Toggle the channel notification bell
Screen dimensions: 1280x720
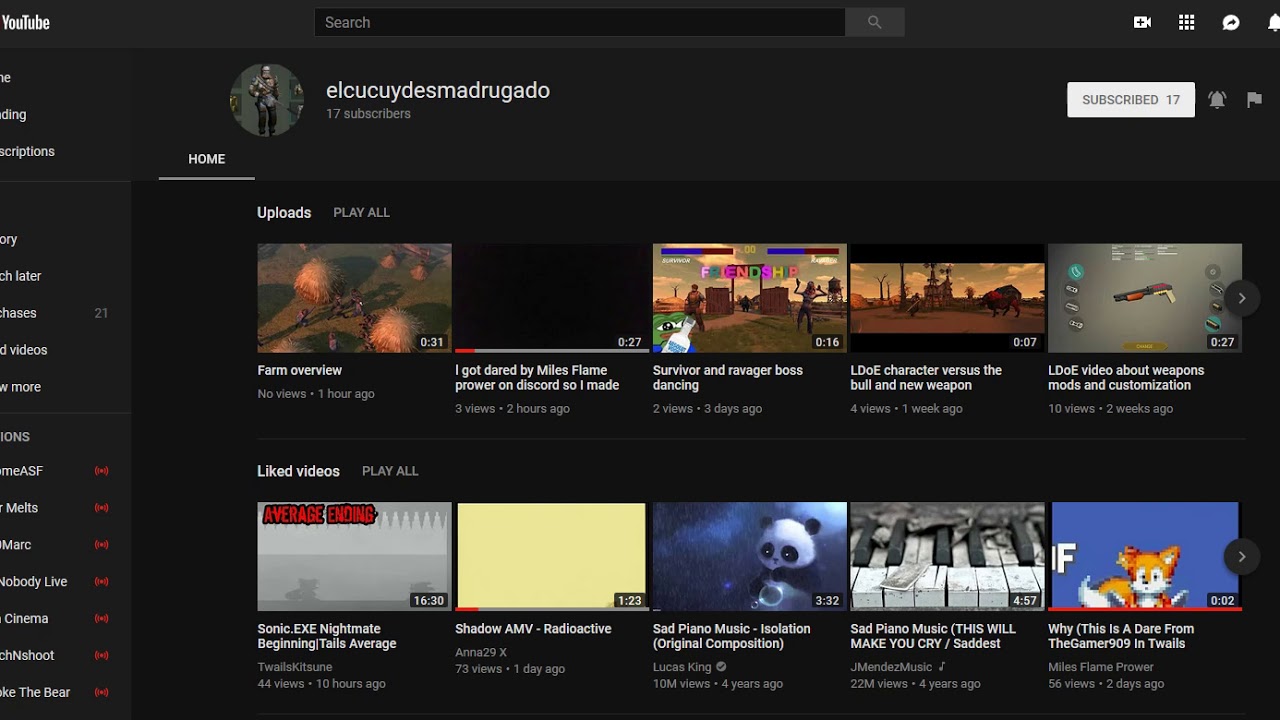pyautogui.click(x=1217, y=100)
